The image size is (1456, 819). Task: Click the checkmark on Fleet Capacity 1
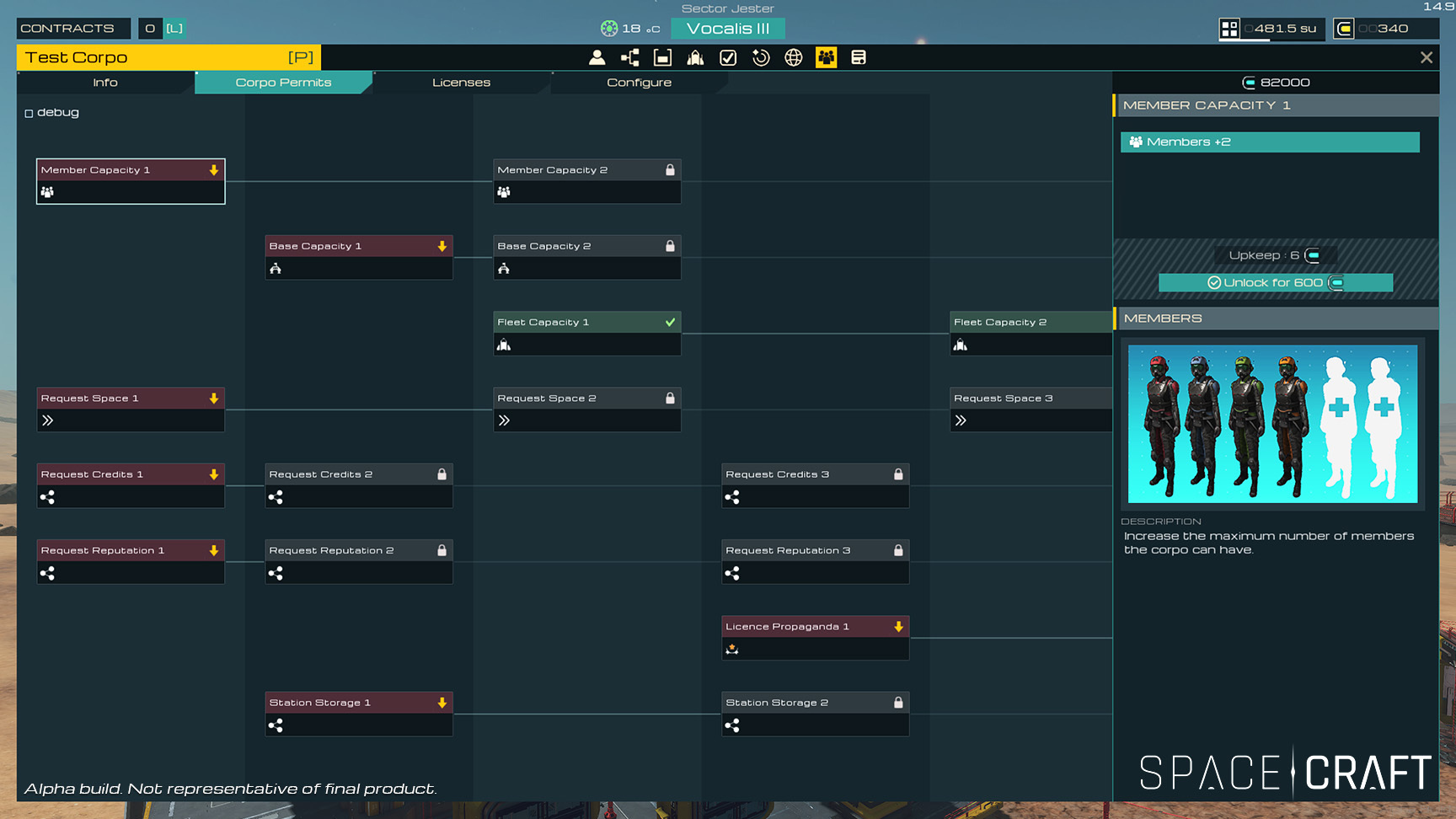tap(671, 322)
